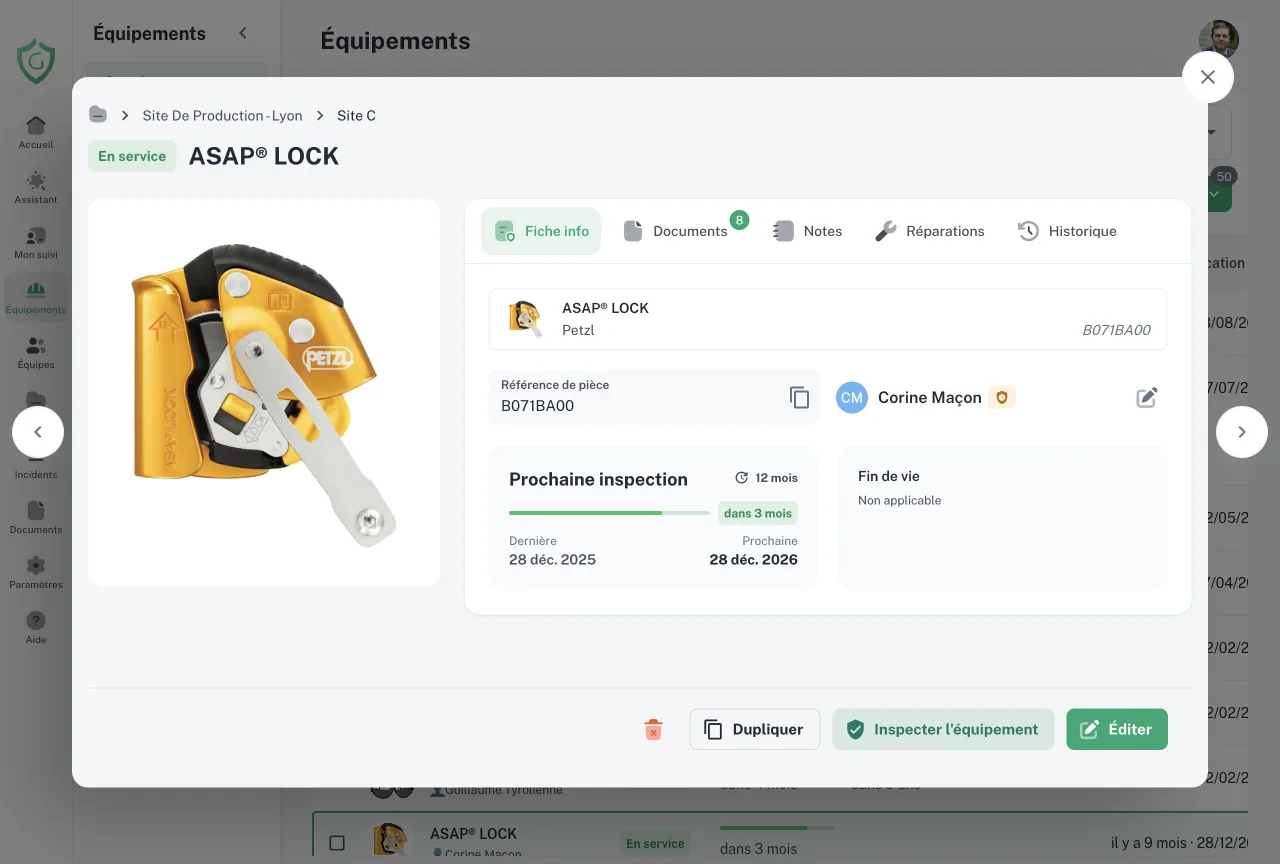1280x864 pixels.
Task: Close the equipment detail modal
Action: pyautogui.click(x=1208, y=77)
